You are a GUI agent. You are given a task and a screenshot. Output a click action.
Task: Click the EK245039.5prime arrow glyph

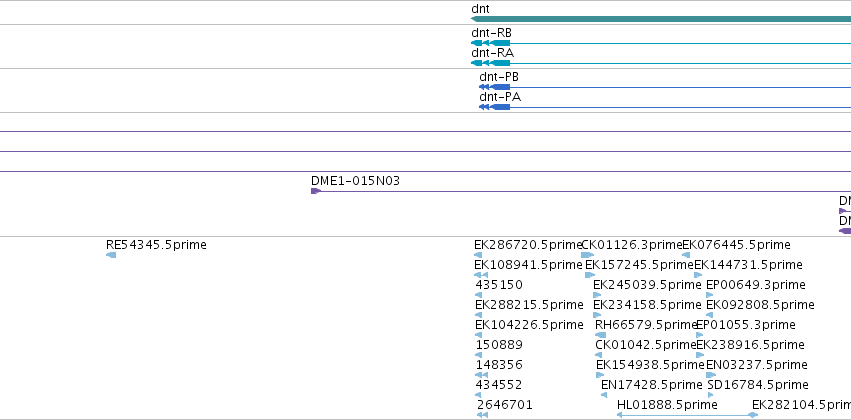coord(597,295)
